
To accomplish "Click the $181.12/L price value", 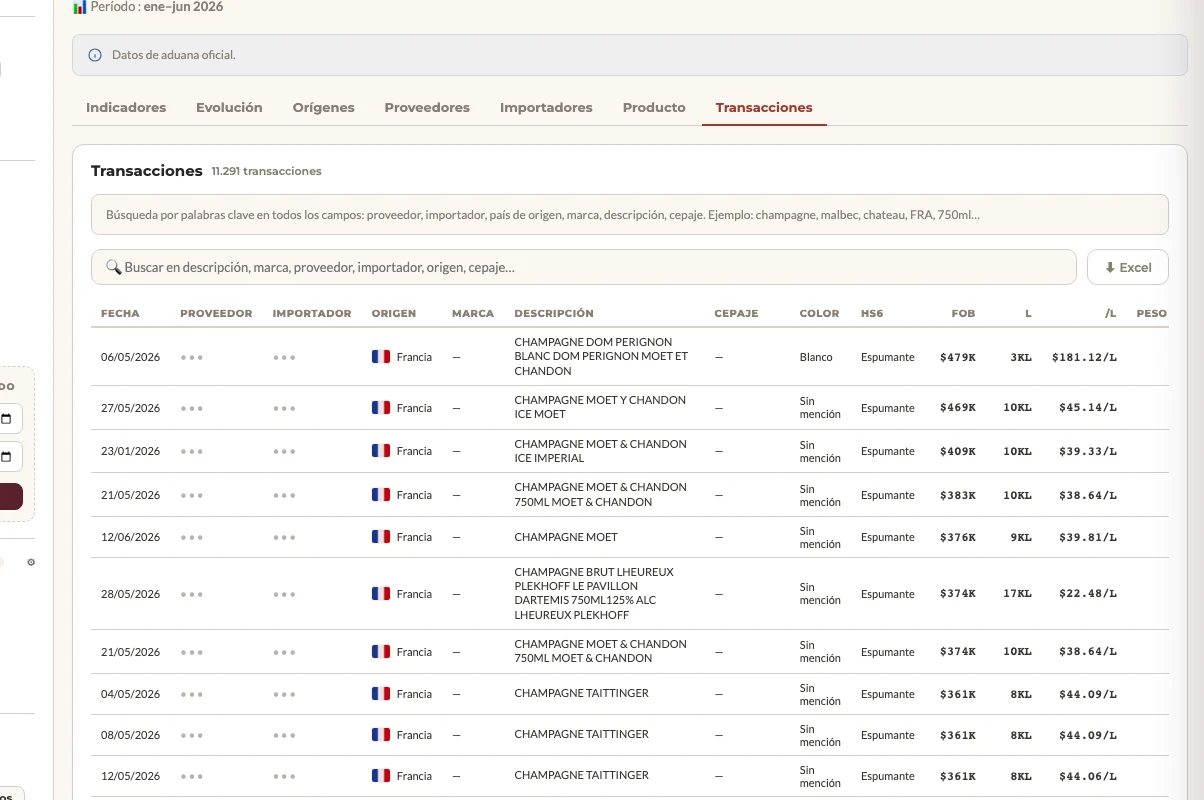I will (x=1084, y=357).
